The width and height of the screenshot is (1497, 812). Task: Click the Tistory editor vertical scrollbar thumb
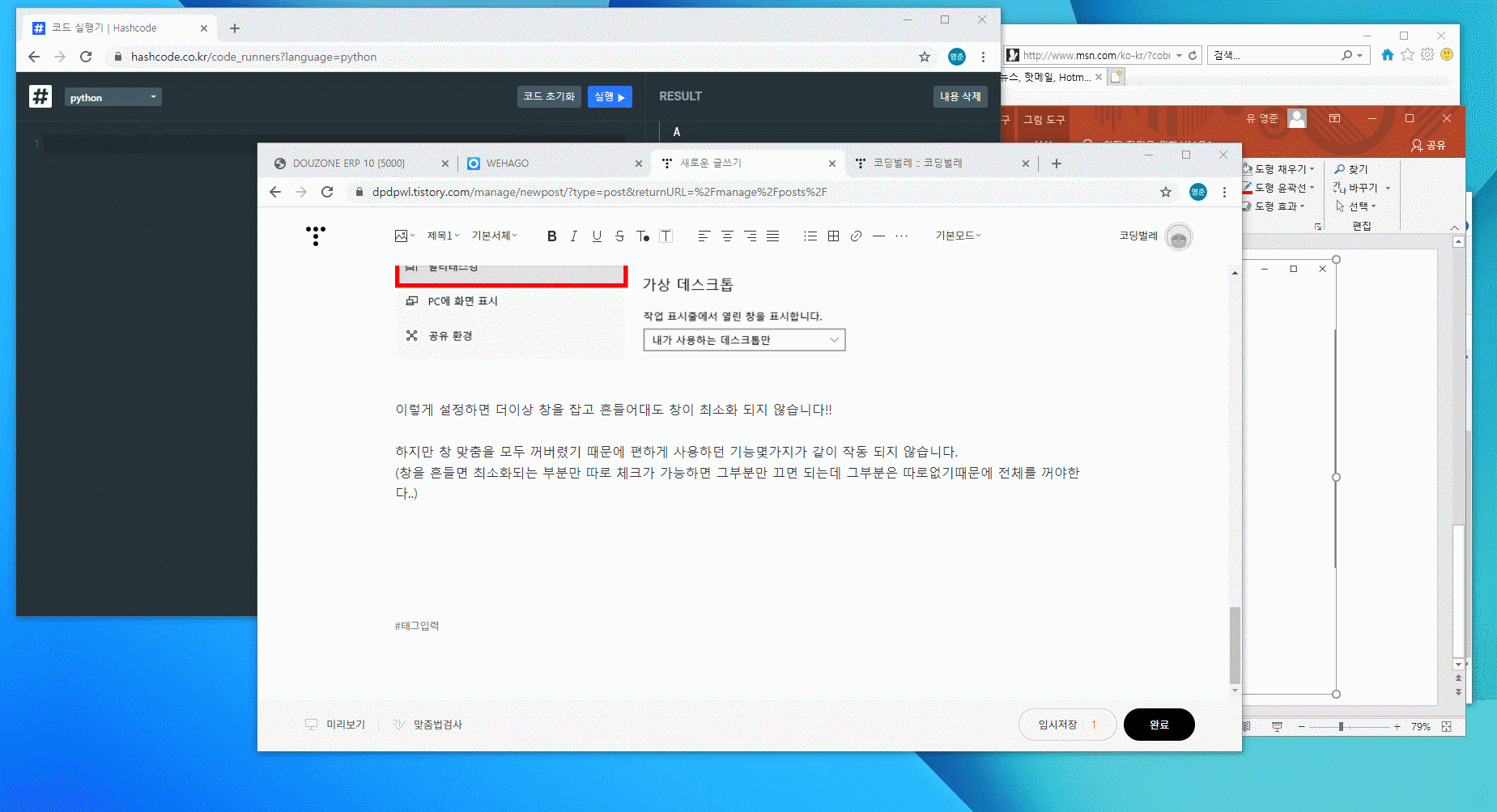[1235, 646]
